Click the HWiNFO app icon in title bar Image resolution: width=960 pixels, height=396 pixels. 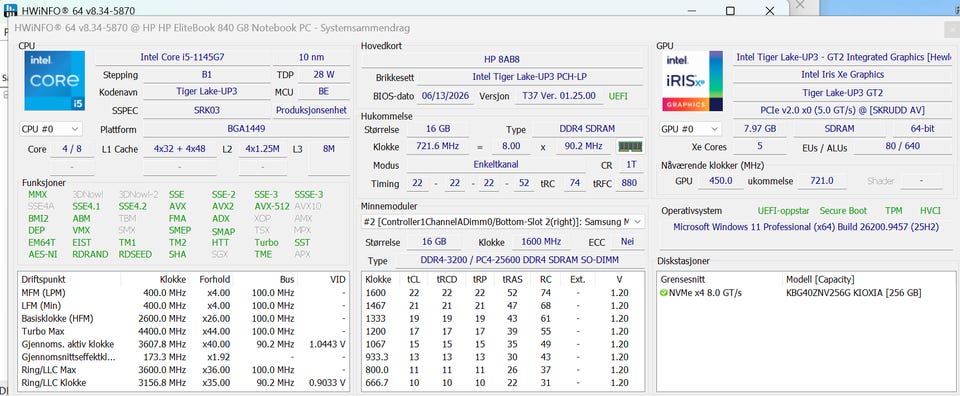pyautogui.click(x=10, y=11)
